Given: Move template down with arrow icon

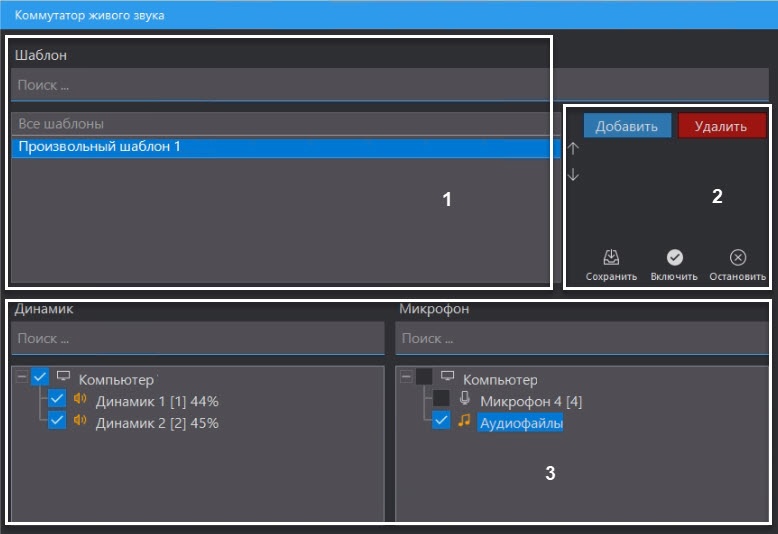Looking at the screenshot, I should click(573, 175).
